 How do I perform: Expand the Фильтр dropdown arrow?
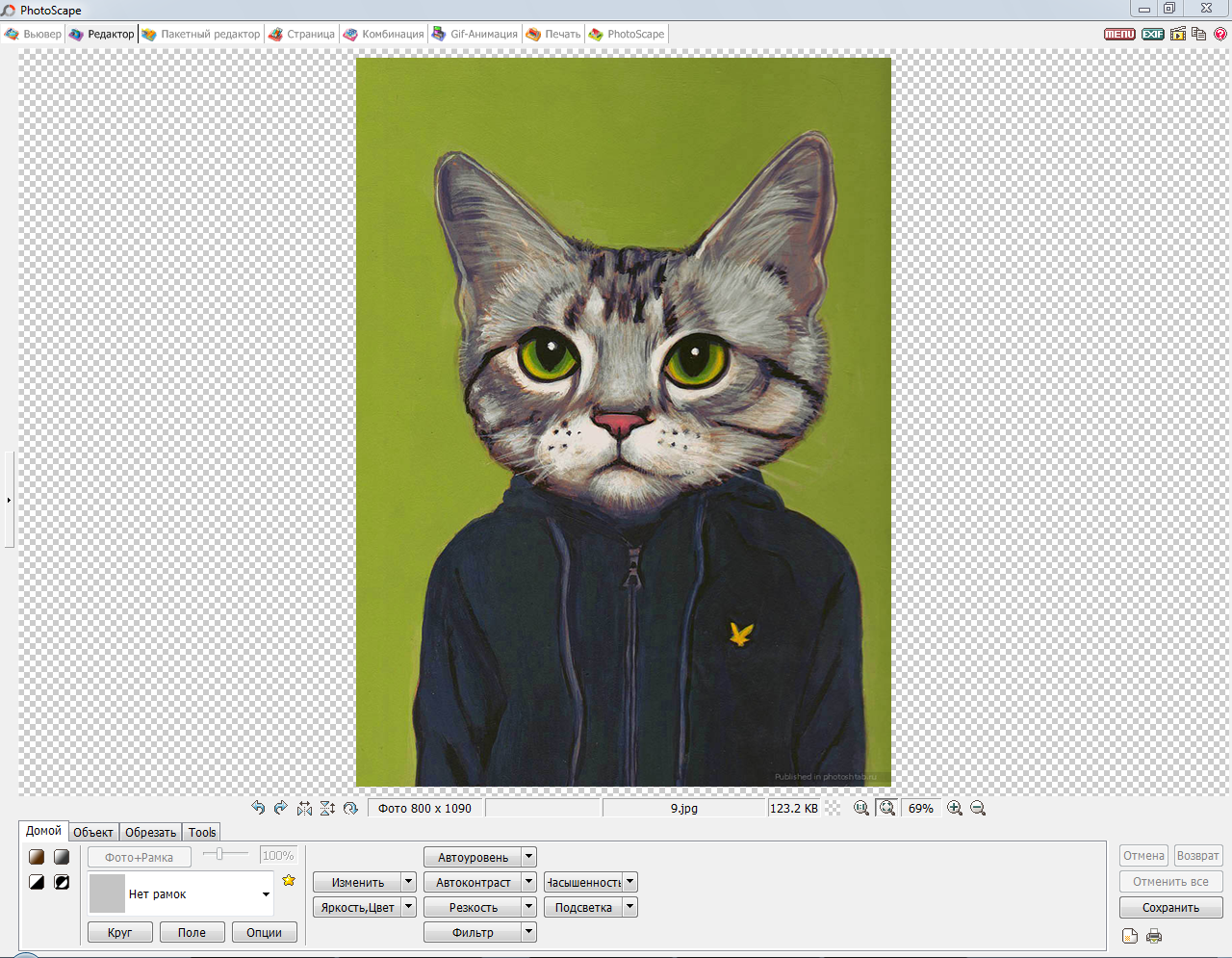[x=528, y=932]
